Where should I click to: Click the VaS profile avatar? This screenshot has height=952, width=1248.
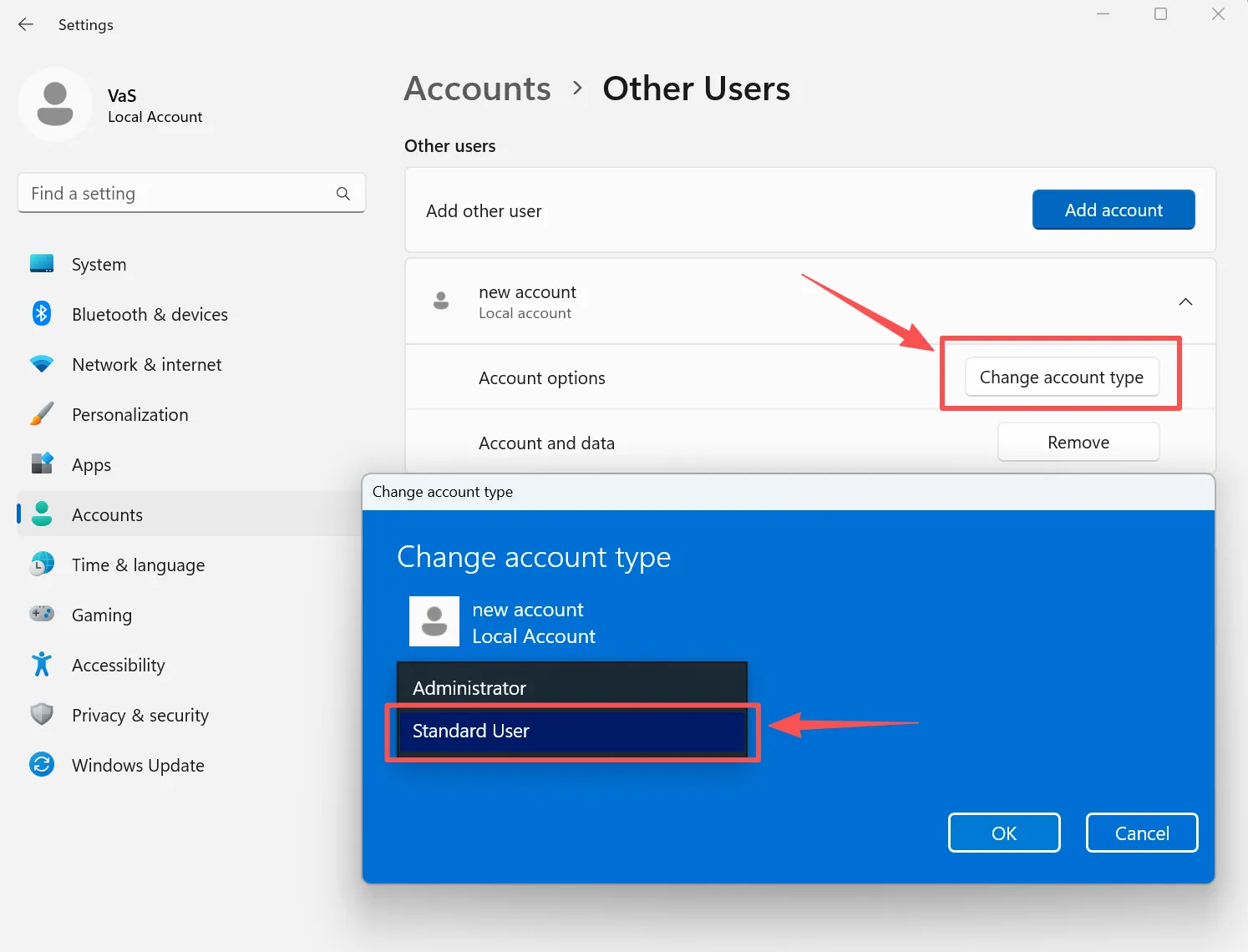55,104
